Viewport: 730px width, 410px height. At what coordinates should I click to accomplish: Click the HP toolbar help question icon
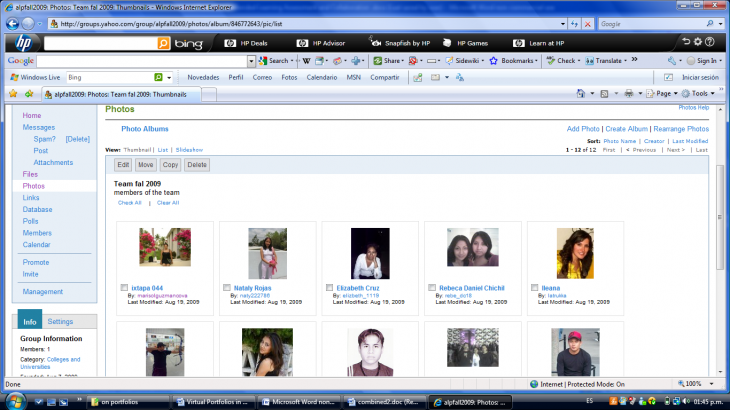point(710,42)
